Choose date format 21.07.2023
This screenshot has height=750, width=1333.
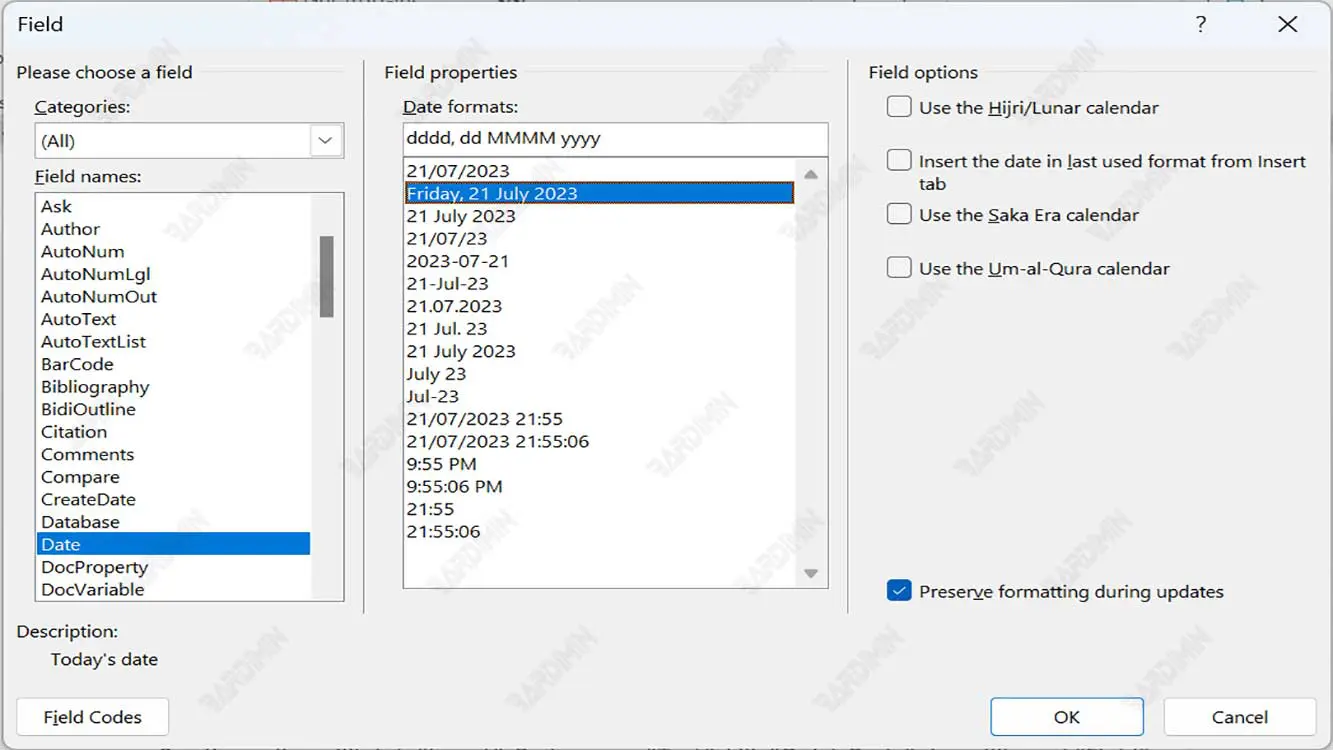(x=454, y=306)
